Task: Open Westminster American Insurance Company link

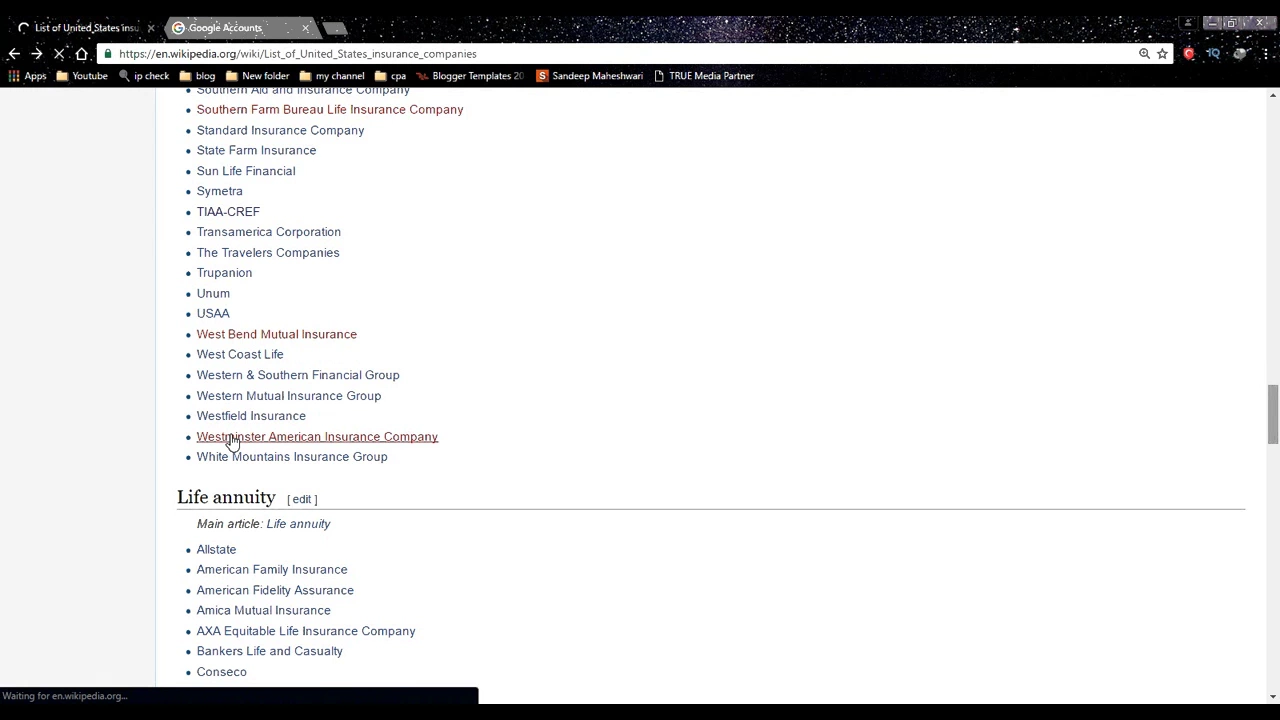Action: (317, 437)
